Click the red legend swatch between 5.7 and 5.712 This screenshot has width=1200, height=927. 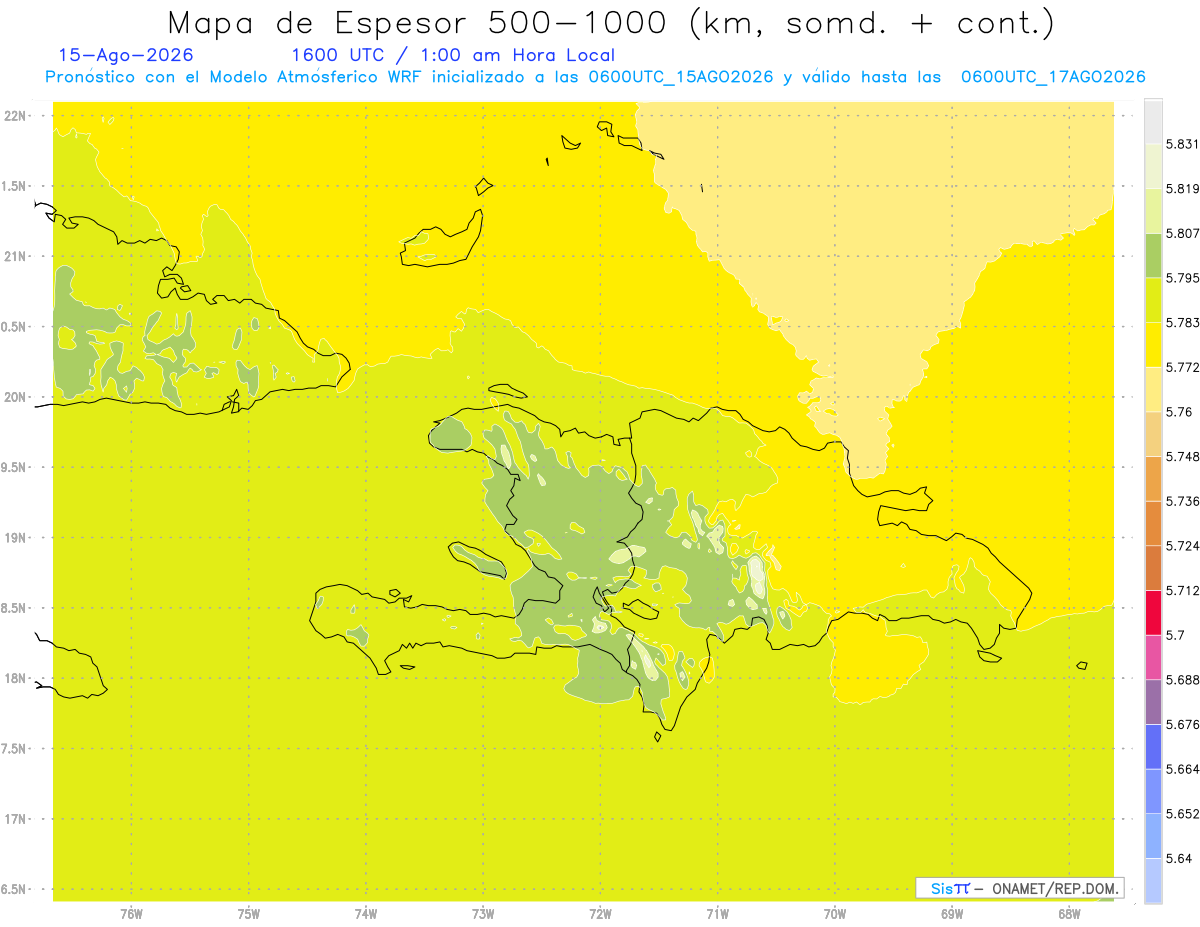1153,612
